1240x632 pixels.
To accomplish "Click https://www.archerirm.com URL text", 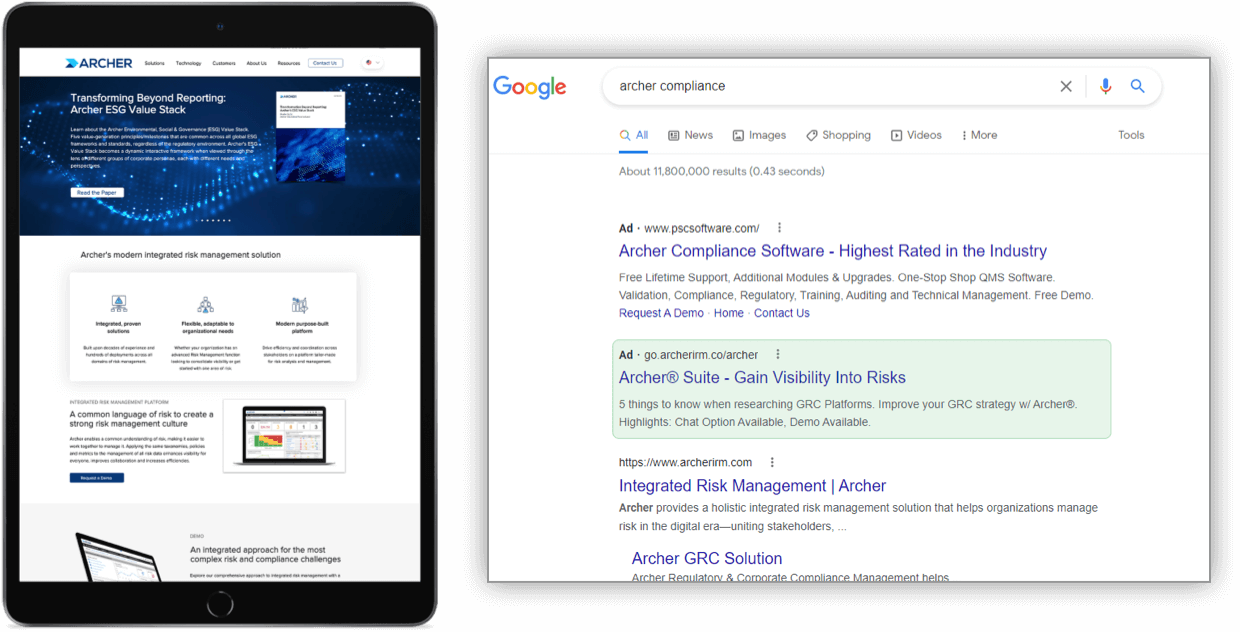I will coord(685,463).
